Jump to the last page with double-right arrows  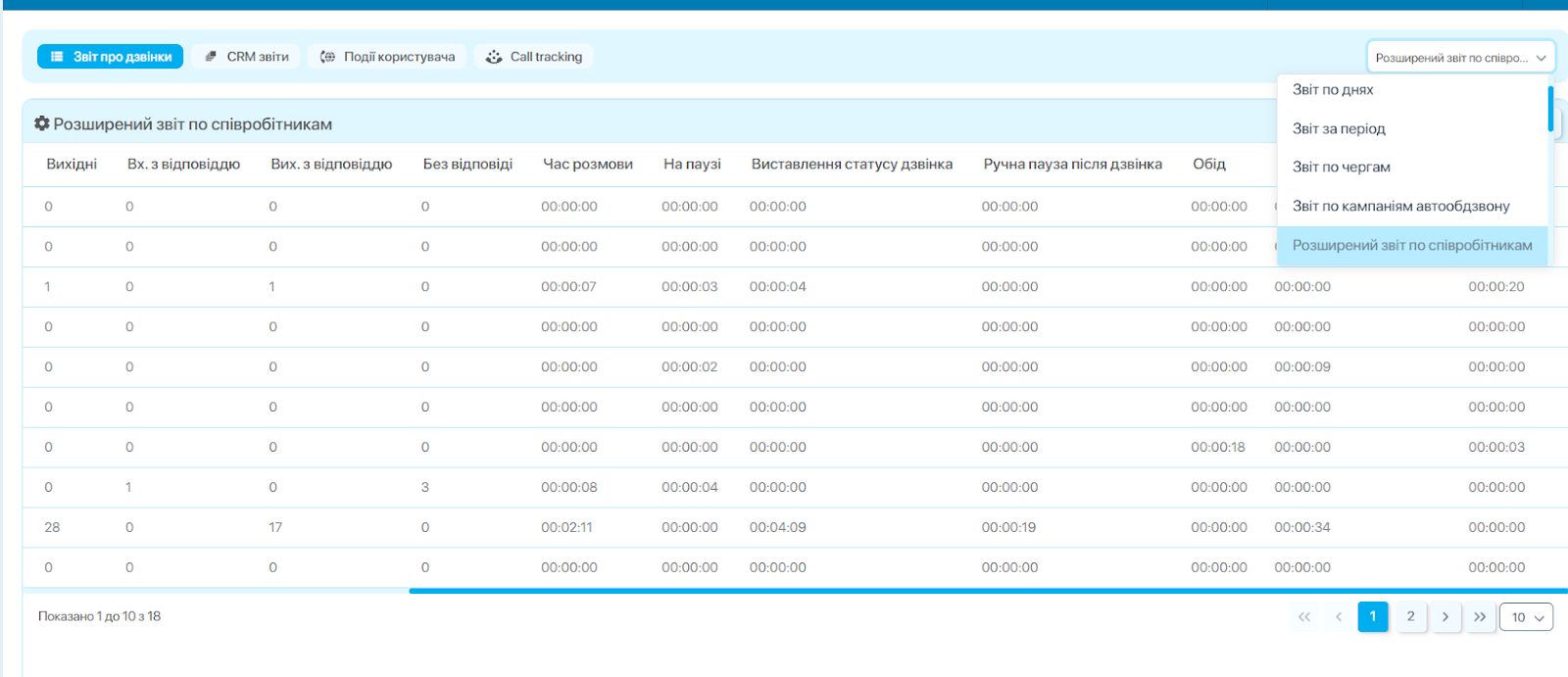tap(1480, 617)
